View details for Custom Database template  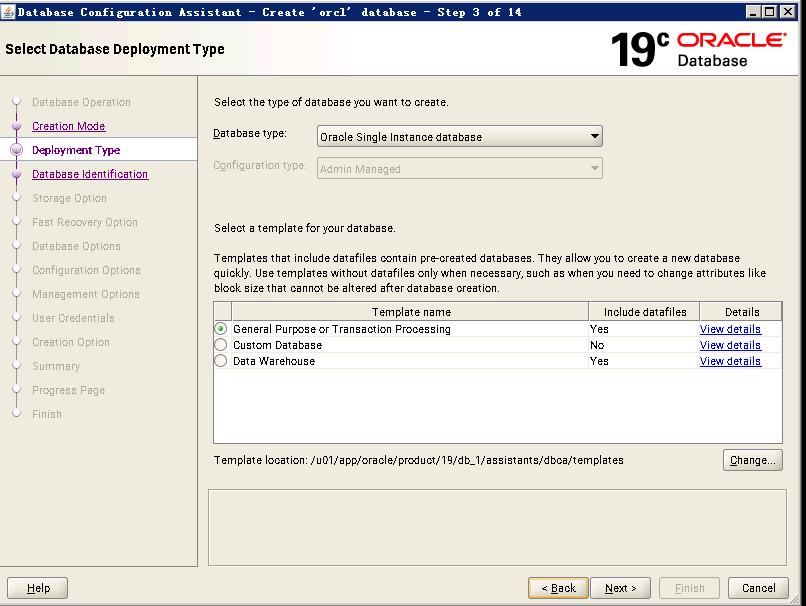[730, 345]
